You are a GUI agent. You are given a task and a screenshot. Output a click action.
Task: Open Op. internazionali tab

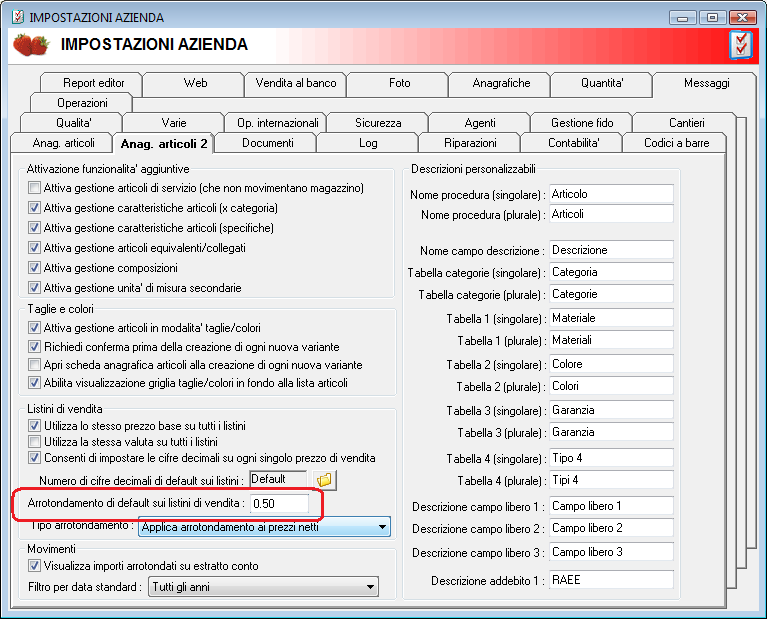pos(275,123)
